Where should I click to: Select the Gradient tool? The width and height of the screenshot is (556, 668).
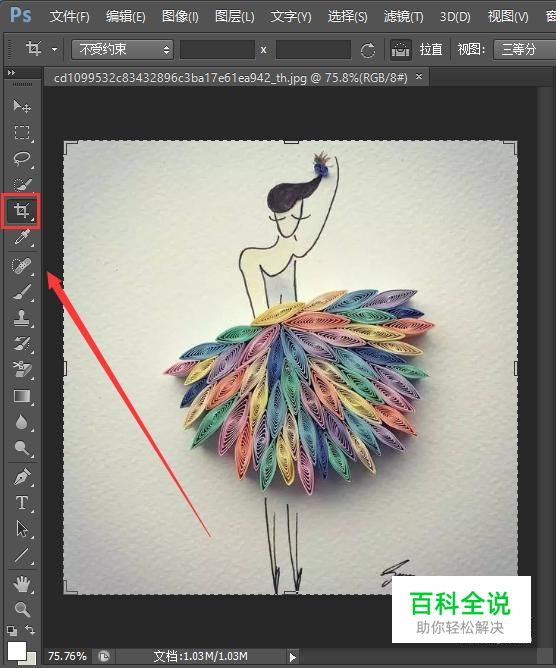pos(22,396)
